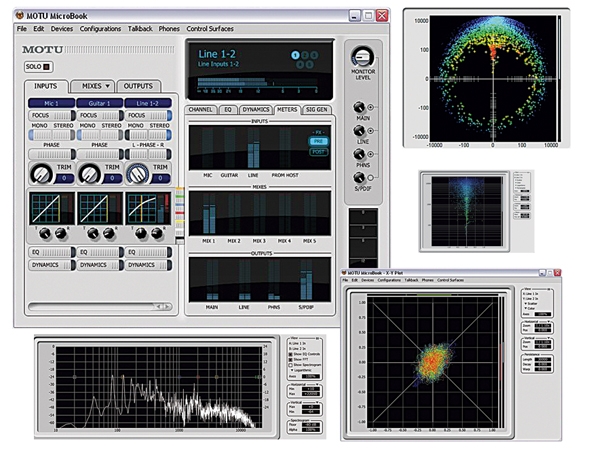591x453 pixels.
Task: Click Mic 1 ratio knob
Action: tap(61, 234)
